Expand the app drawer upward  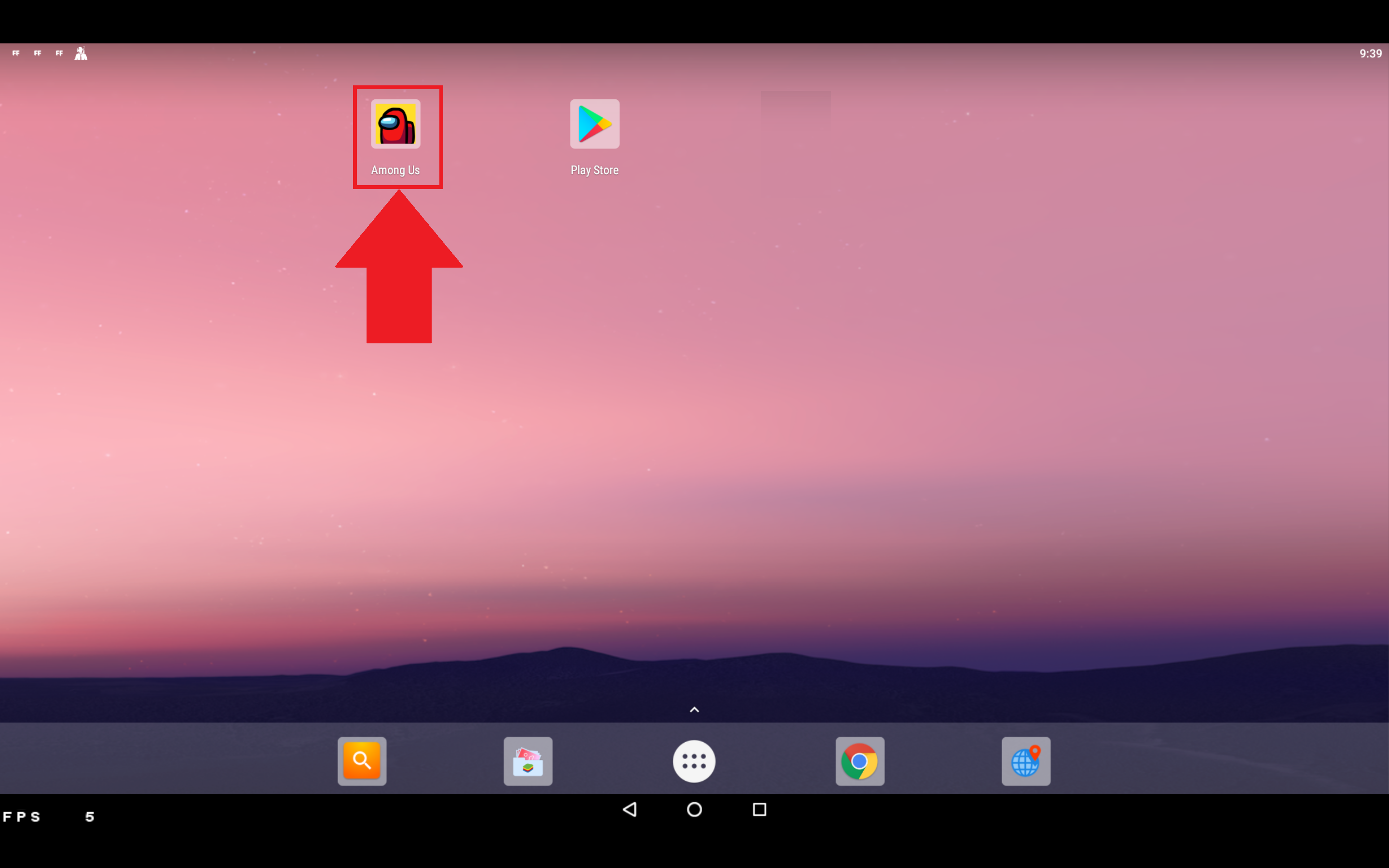coord(694,709)
